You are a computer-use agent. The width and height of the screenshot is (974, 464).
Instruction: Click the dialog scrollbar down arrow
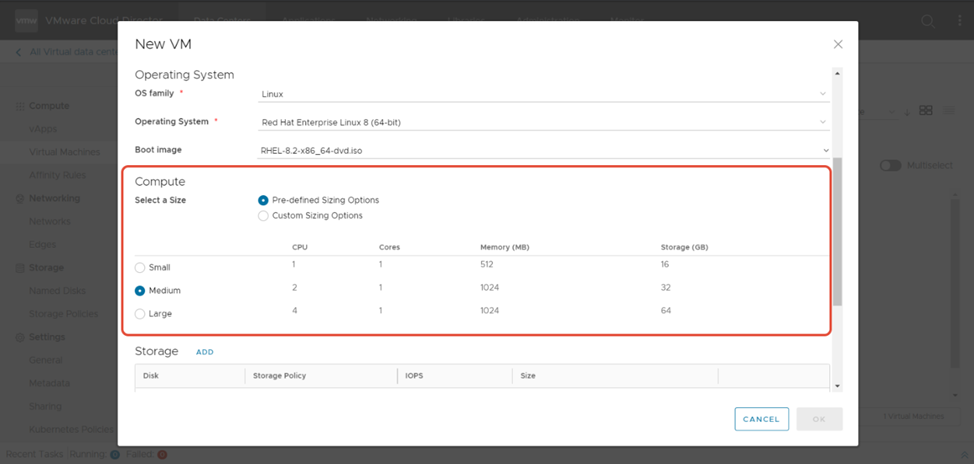point(837,386)
